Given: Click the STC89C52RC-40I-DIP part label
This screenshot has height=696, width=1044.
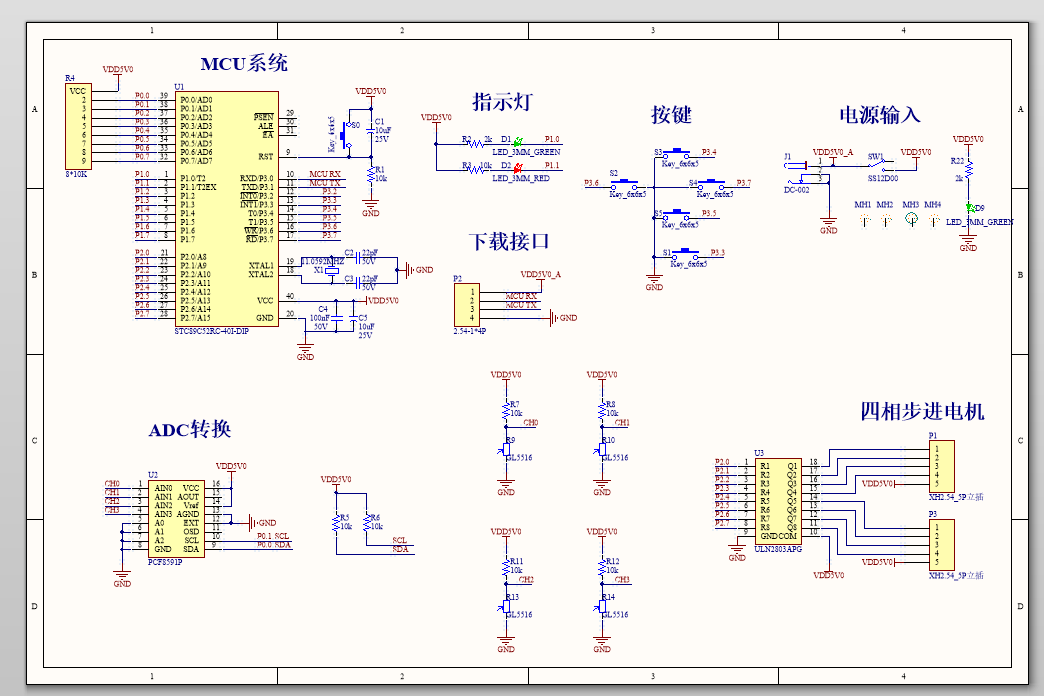Looking at the screenshot, I should pyautogui.click(x=212, y=331).
